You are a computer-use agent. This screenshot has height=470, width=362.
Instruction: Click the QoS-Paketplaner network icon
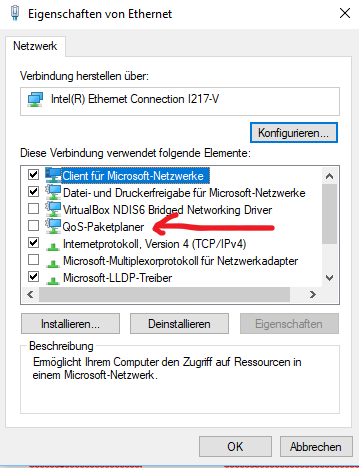[x=53, y=226]
